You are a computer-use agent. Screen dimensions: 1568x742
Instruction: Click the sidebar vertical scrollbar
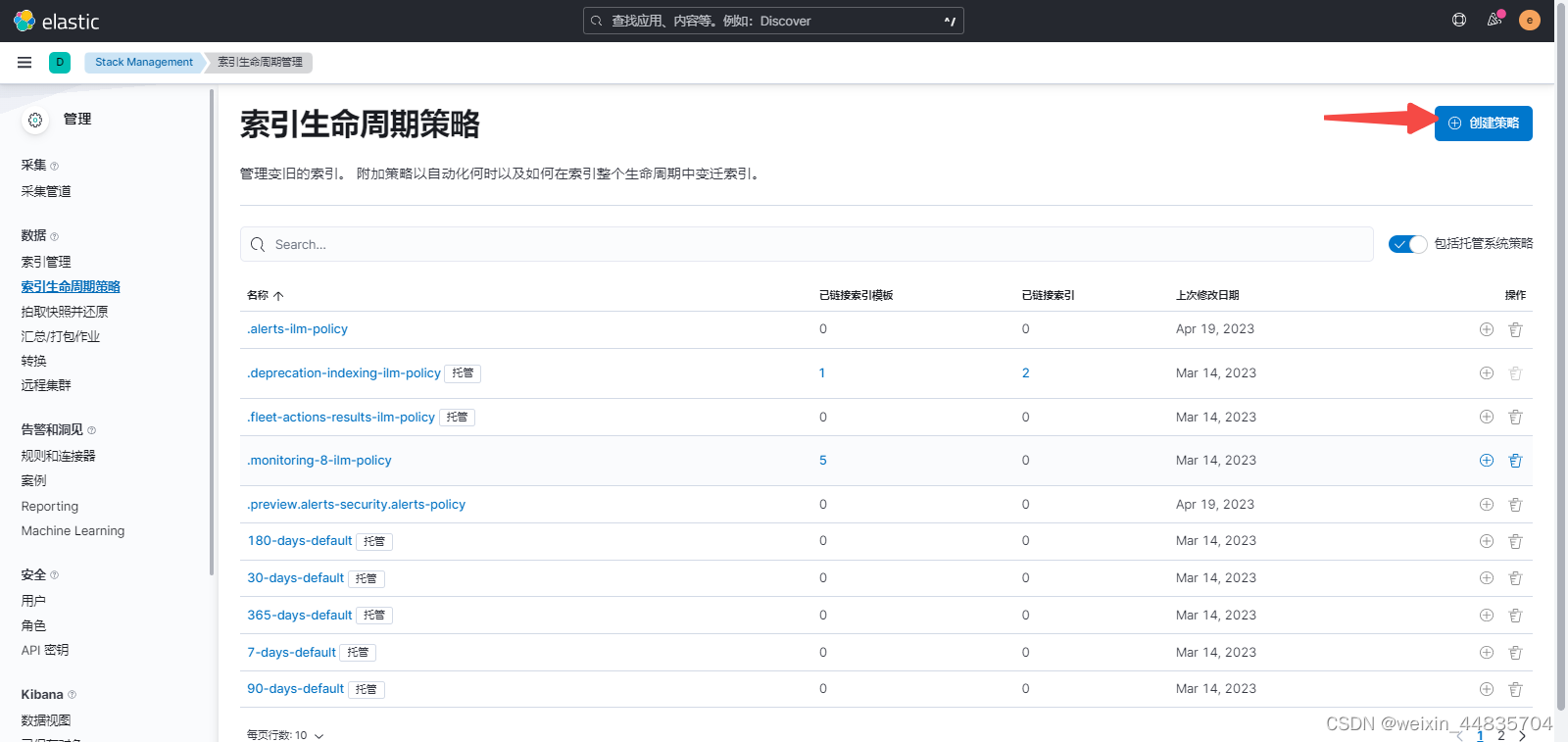(x=212, y=332)
